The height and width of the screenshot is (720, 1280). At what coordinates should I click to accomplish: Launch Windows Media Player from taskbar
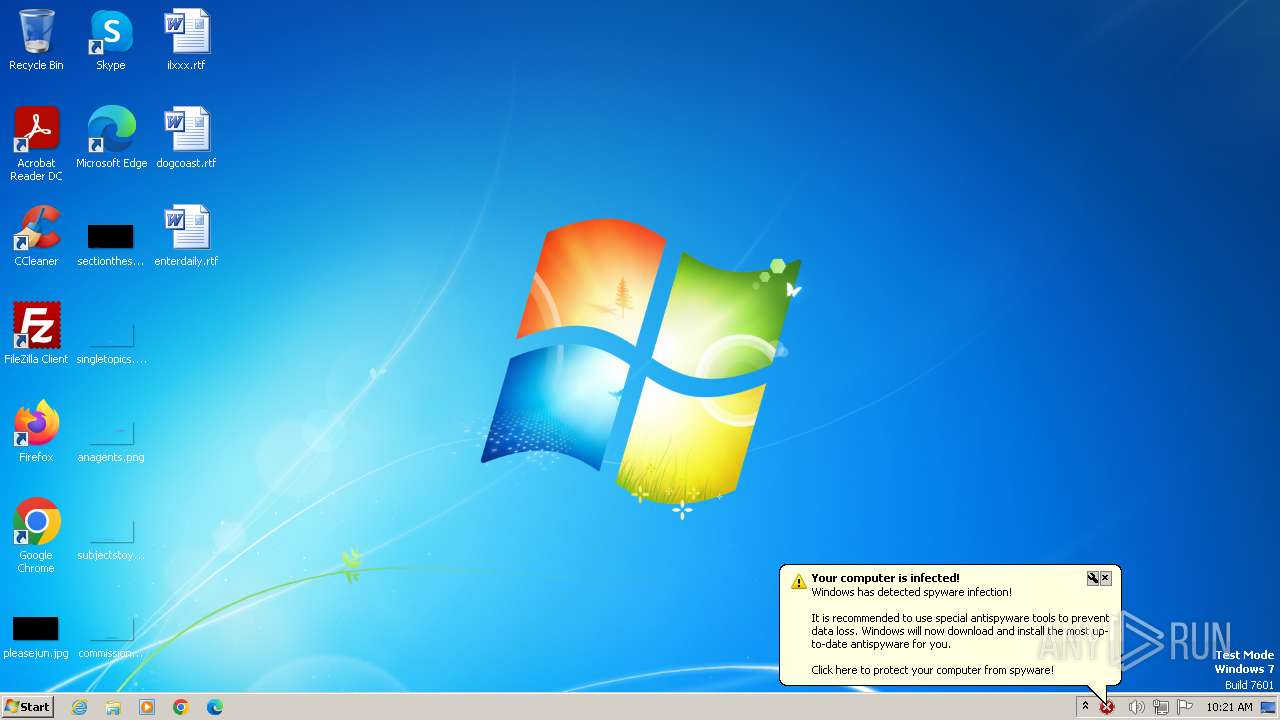pyautogui.click(x=147, y=707)
